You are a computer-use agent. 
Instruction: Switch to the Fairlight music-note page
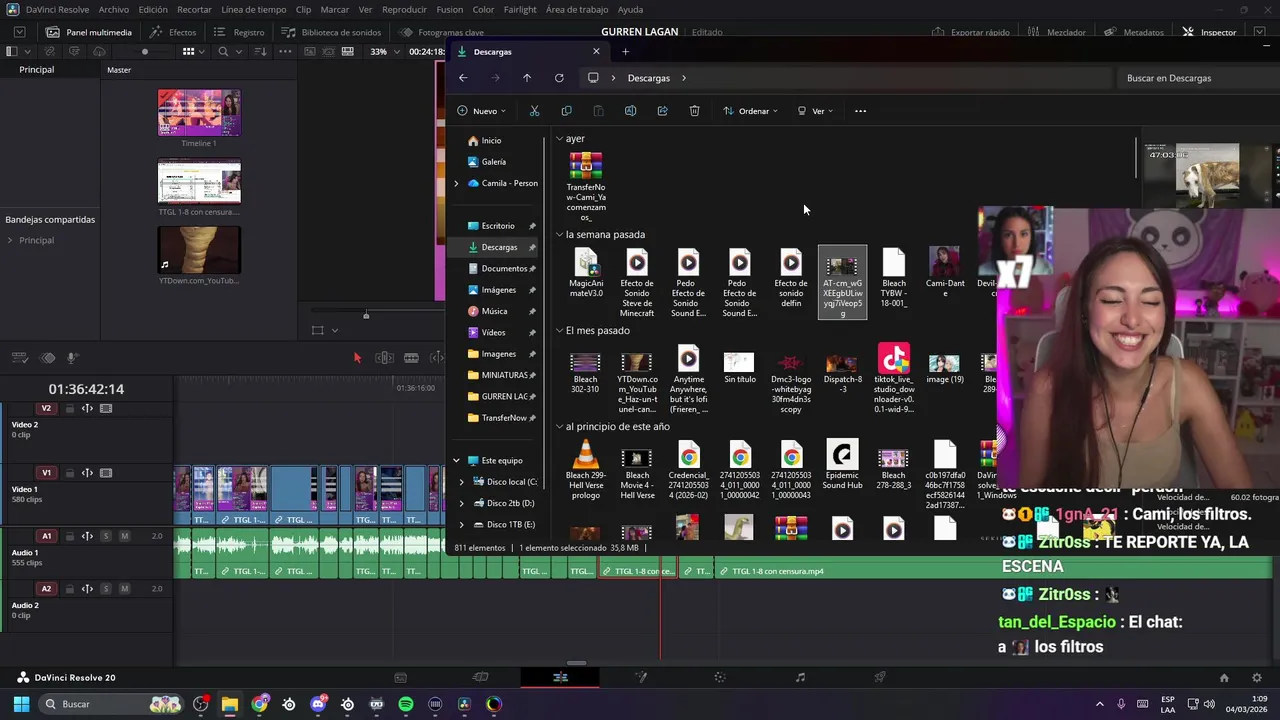click(x=800, y=677)
